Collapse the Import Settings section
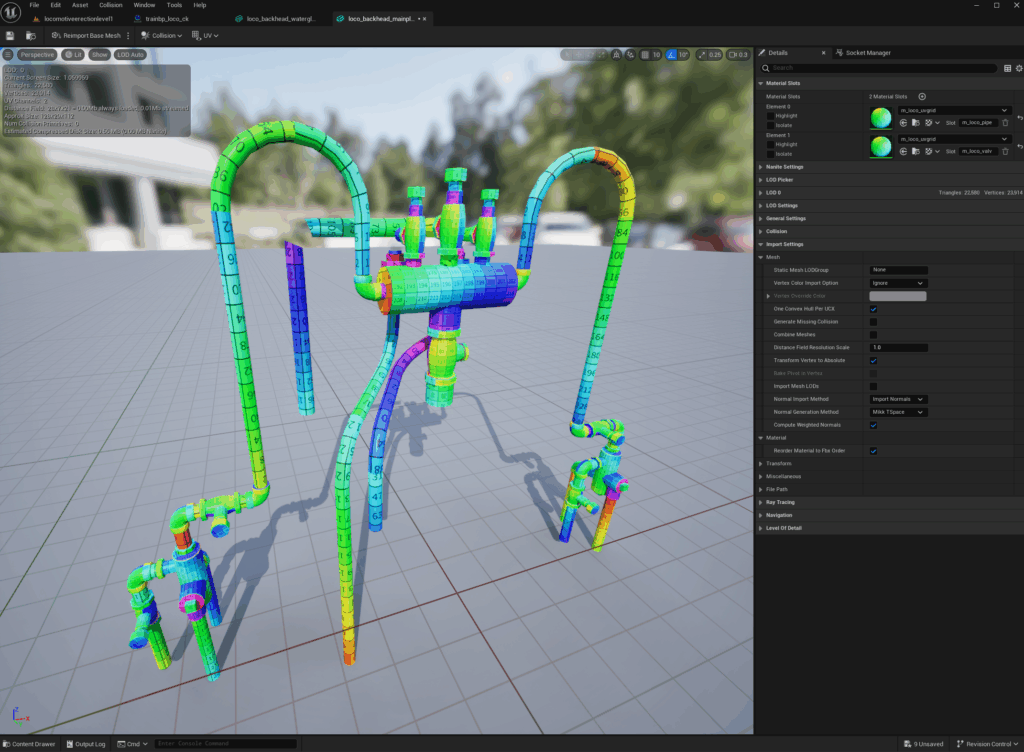Screen dimensions: 1024x752 point(761,245)
